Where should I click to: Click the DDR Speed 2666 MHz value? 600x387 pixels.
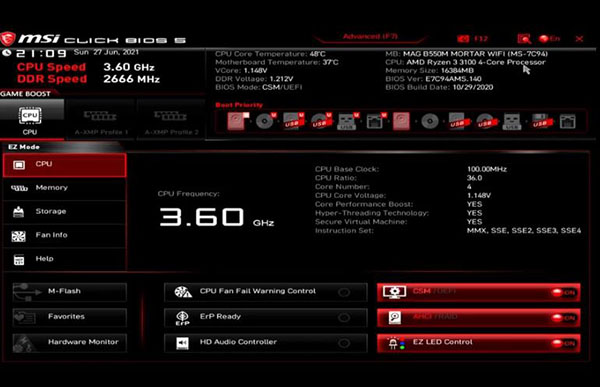coord(131,79)
